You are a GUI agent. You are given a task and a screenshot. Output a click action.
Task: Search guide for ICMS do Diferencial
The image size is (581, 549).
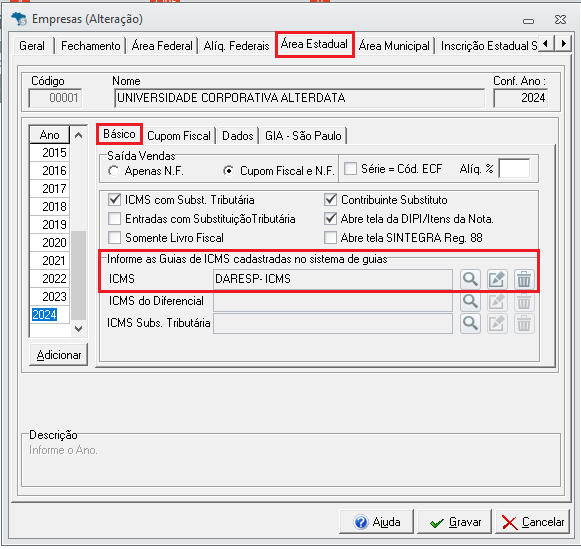[470, 302]
